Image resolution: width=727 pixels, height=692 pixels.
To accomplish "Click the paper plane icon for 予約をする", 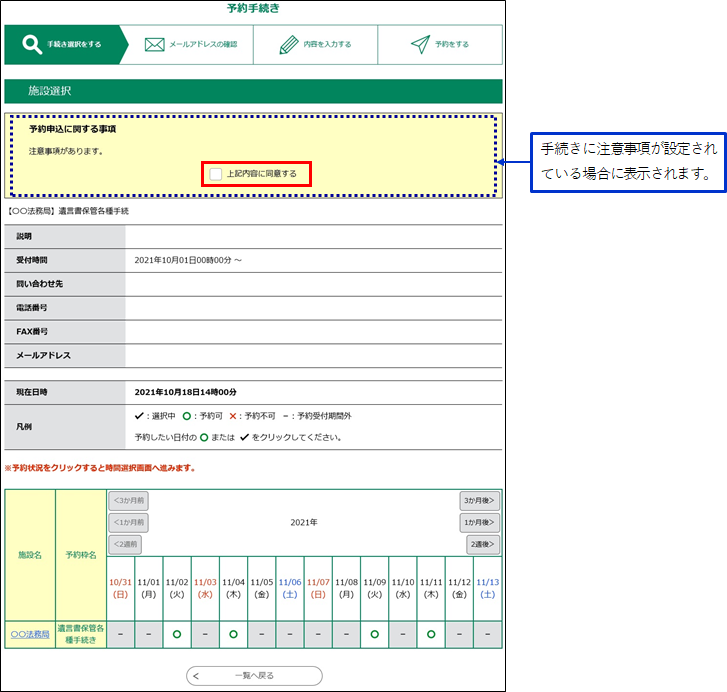I will click(420, 45).
